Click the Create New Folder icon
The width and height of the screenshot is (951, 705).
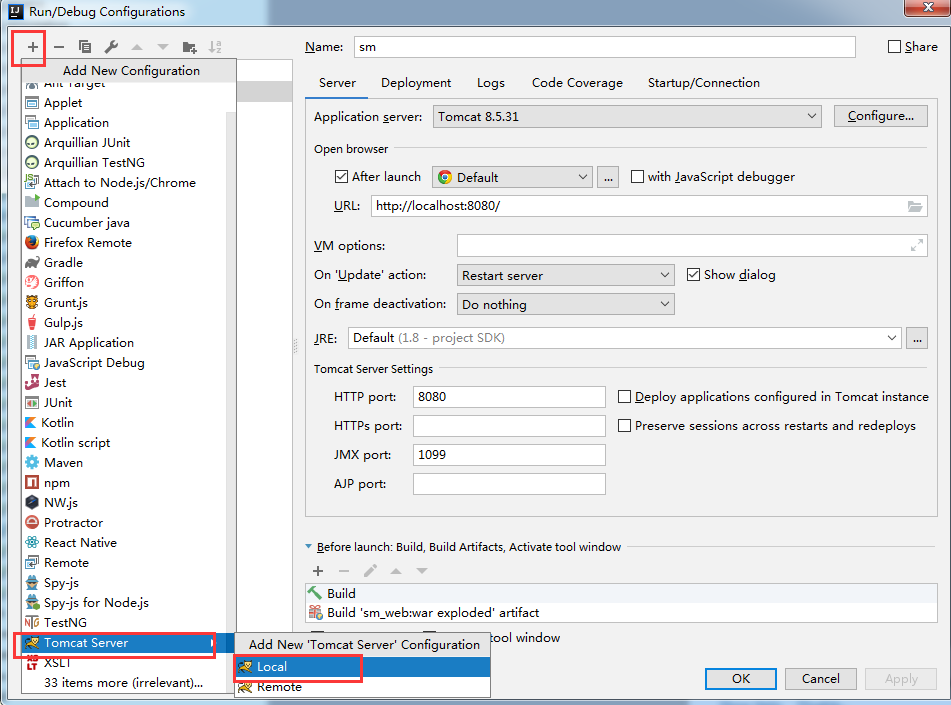click(x=189, y=47)
